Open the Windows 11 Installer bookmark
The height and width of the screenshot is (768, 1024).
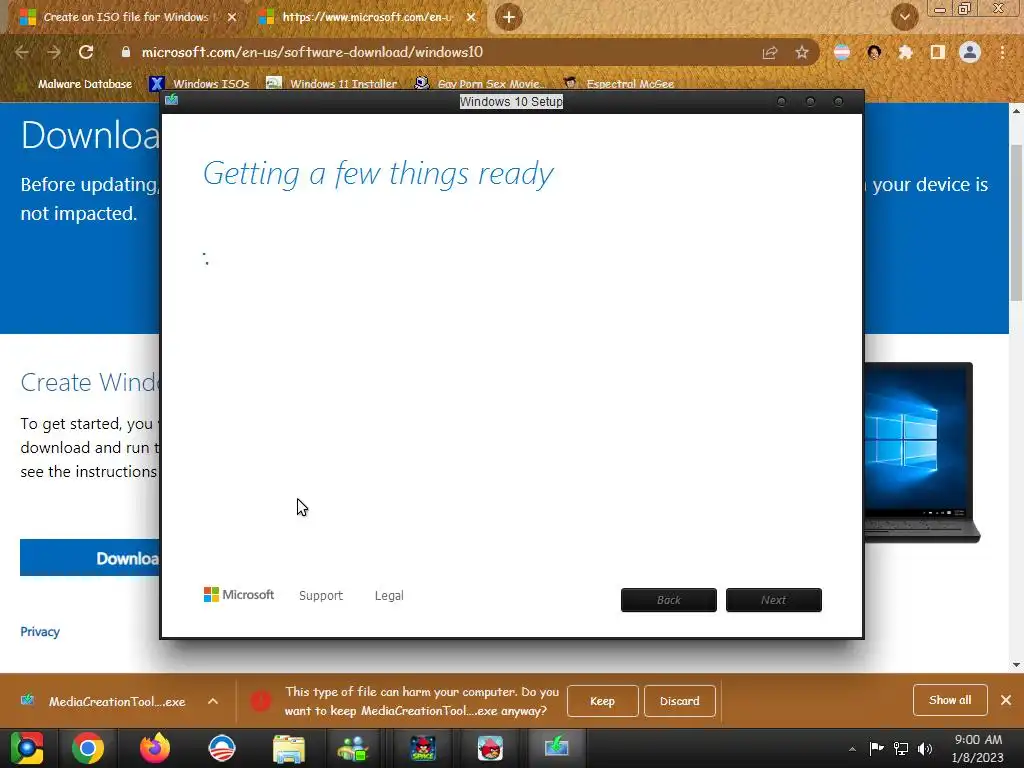tap(332, 84)
